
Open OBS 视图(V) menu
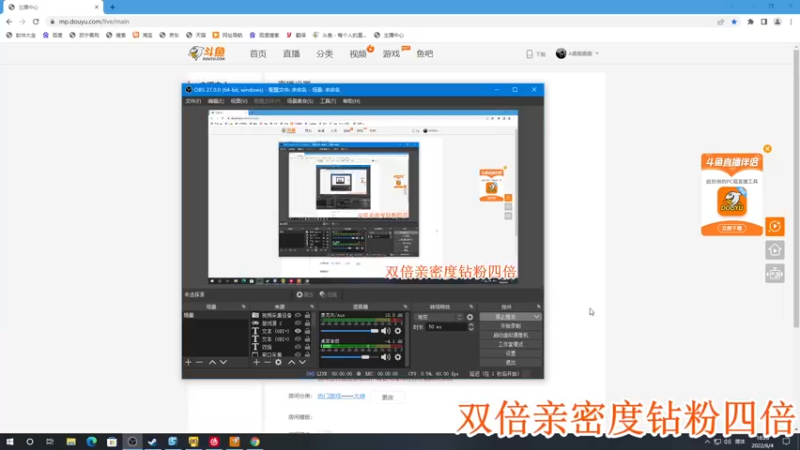click(239, 101)
